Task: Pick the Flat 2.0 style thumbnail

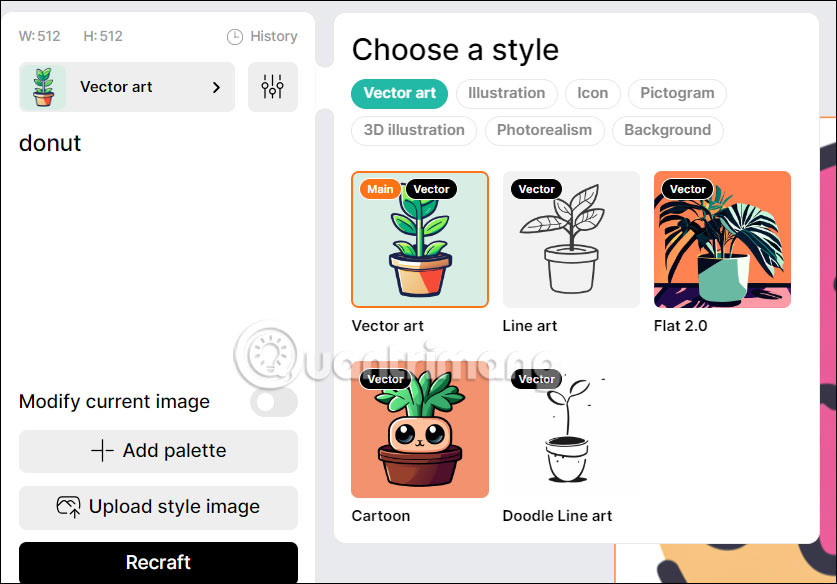Action: (722, 239)
